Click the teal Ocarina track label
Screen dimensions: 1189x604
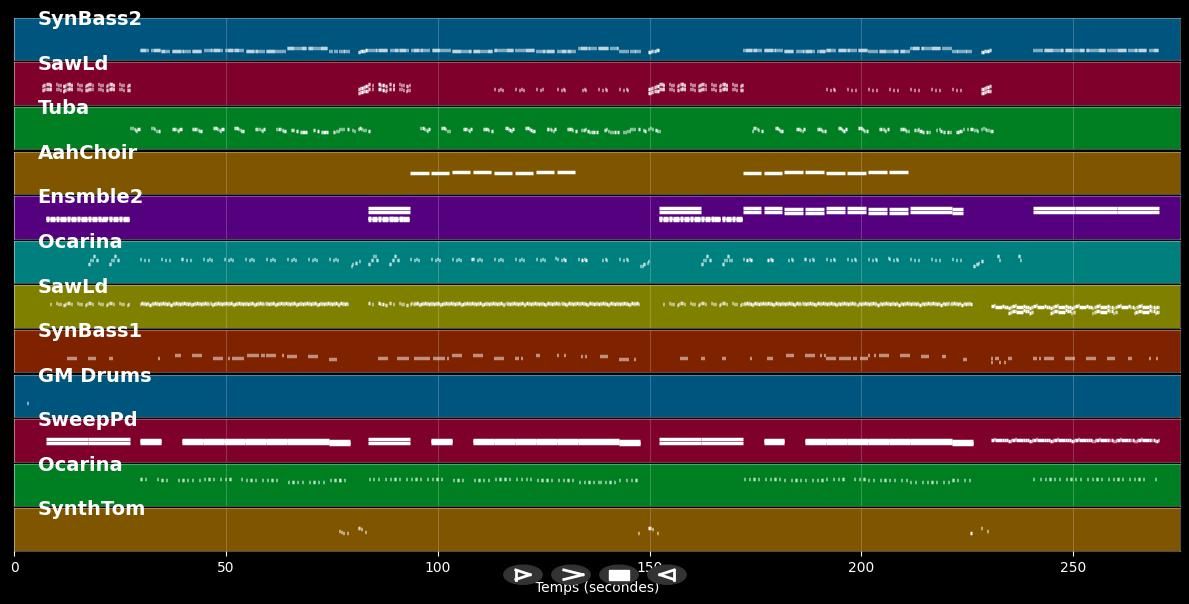pos(80,242)
